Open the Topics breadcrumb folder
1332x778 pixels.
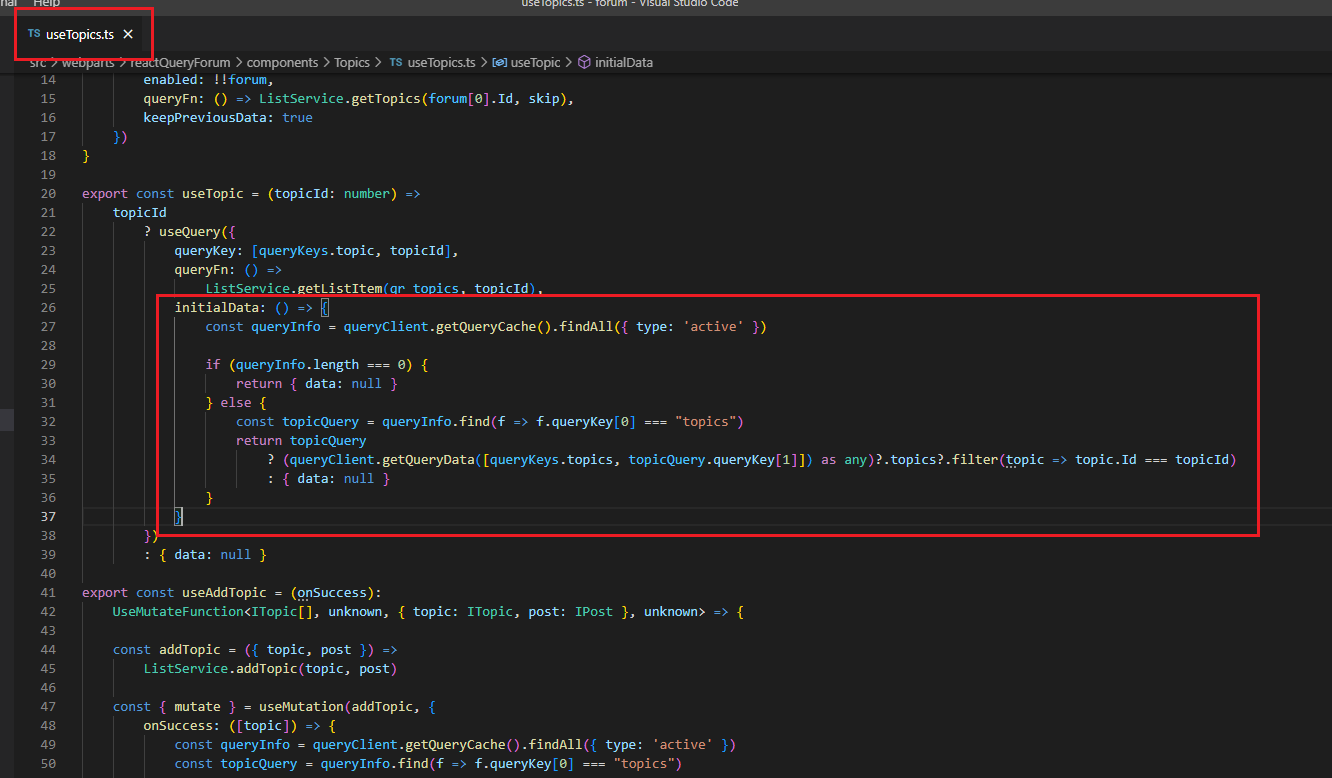(352, 62)
